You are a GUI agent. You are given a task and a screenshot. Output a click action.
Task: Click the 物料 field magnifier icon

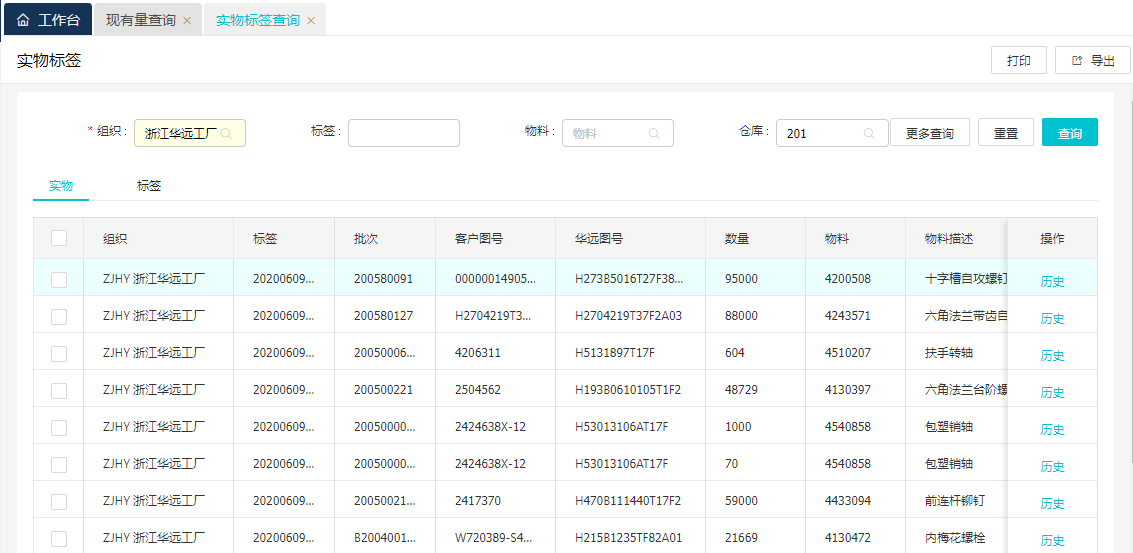coord(654,134)
